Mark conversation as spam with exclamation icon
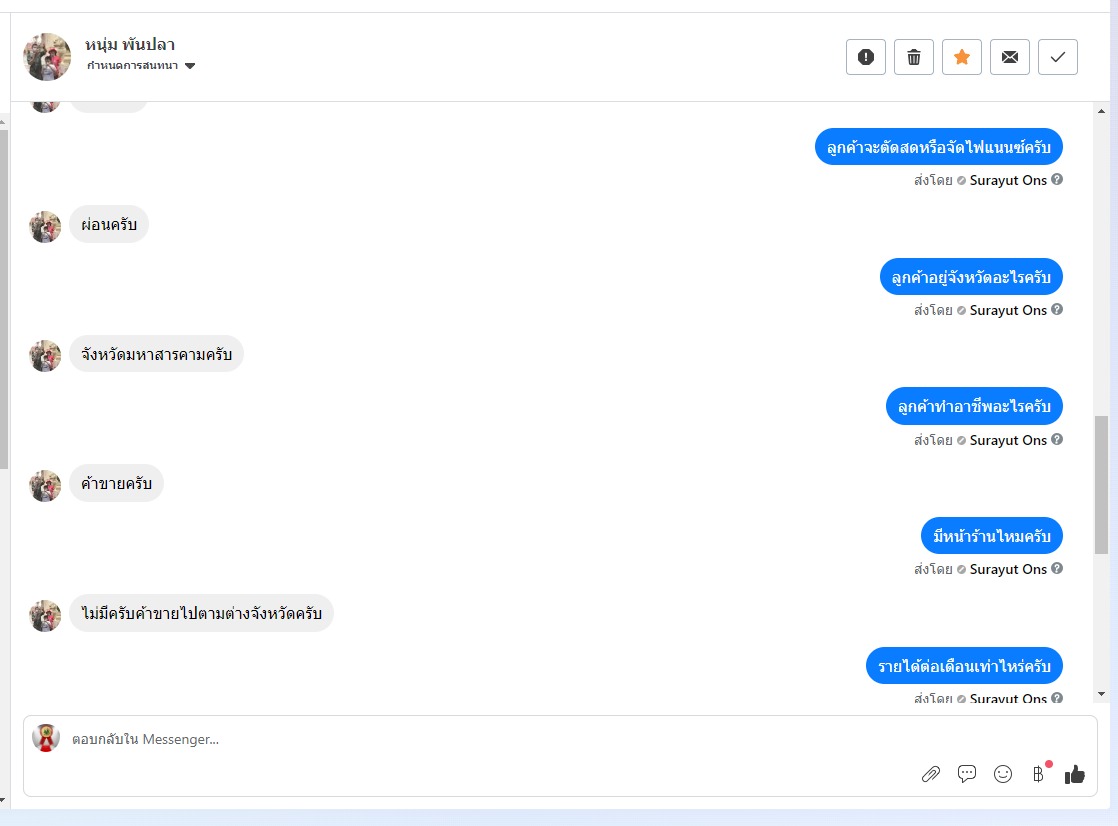The width and height of the screenshot is (1118, 826). tap(866, 57)
